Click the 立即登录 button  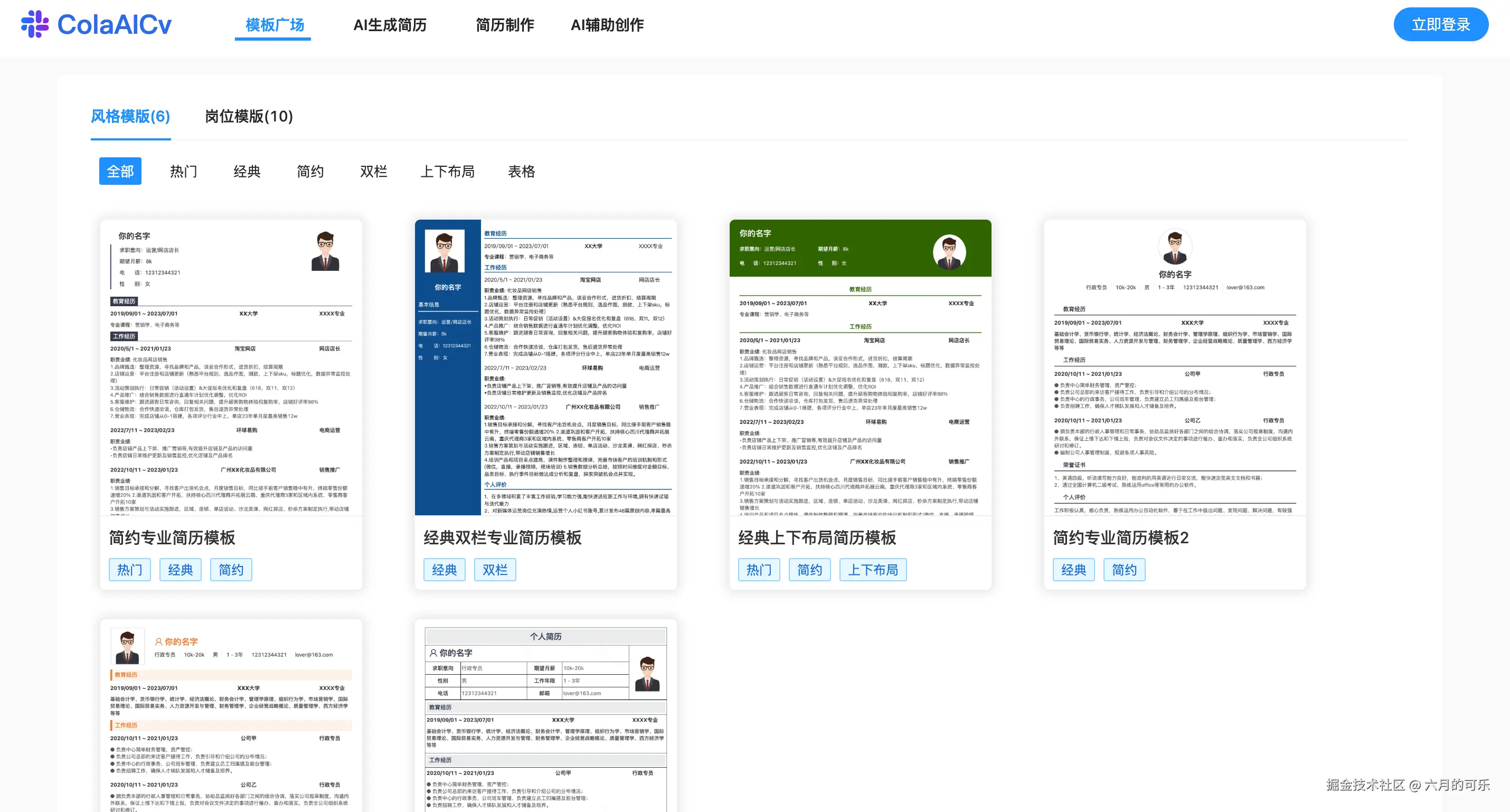(x=1441, y=24)
